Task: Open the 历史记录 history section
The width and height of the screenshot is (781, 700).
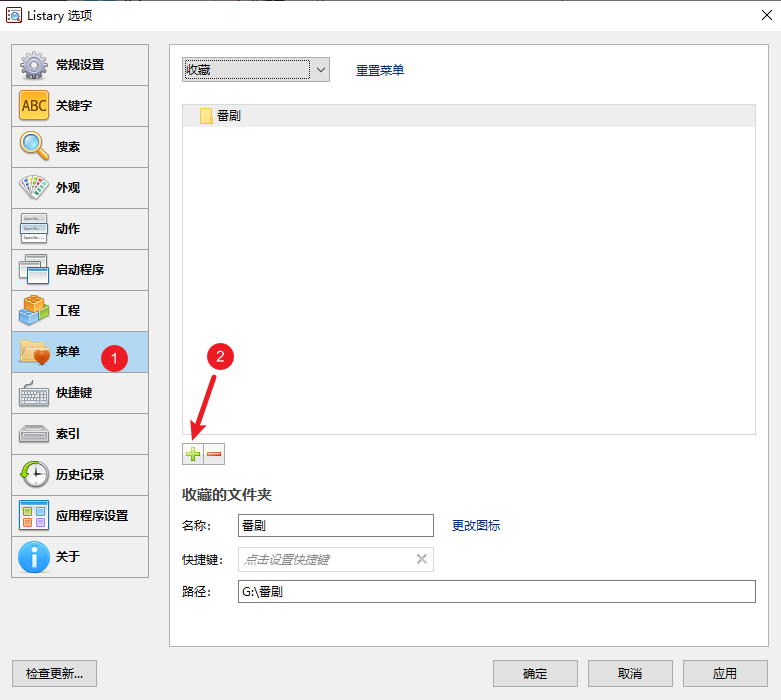Action: pos(80,475)
